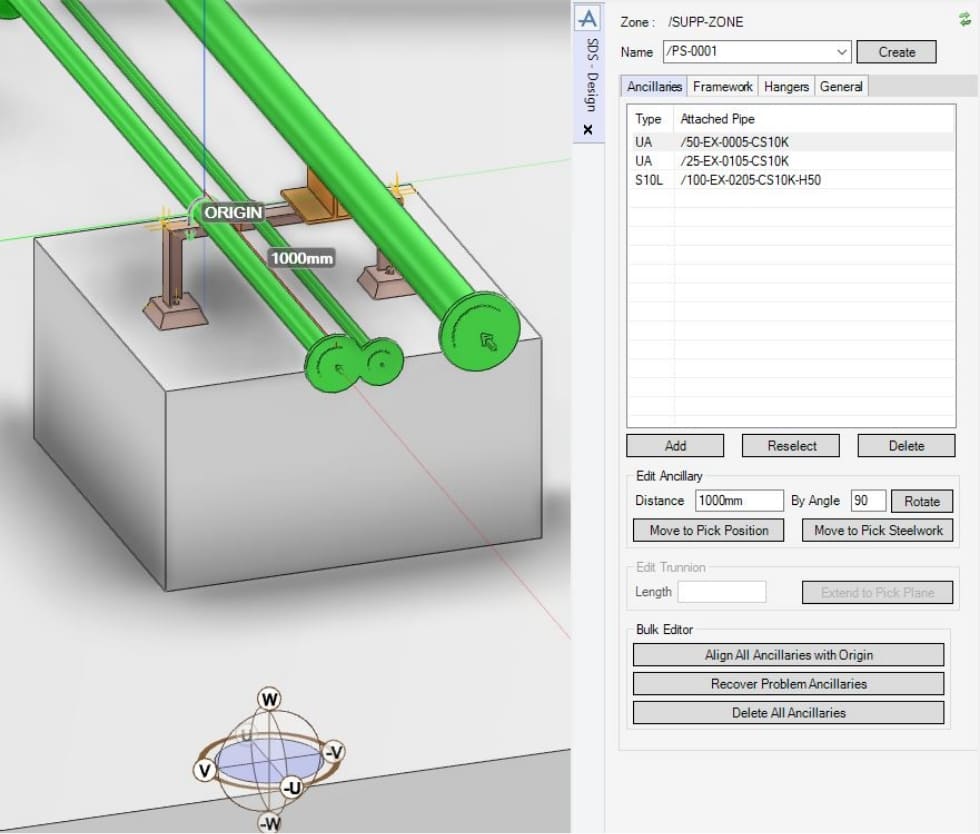The height and width of the screenshot is (834, 980).
Task: Switch to the Framework tab
Action: pyautogui.click(x=722, y=87)
